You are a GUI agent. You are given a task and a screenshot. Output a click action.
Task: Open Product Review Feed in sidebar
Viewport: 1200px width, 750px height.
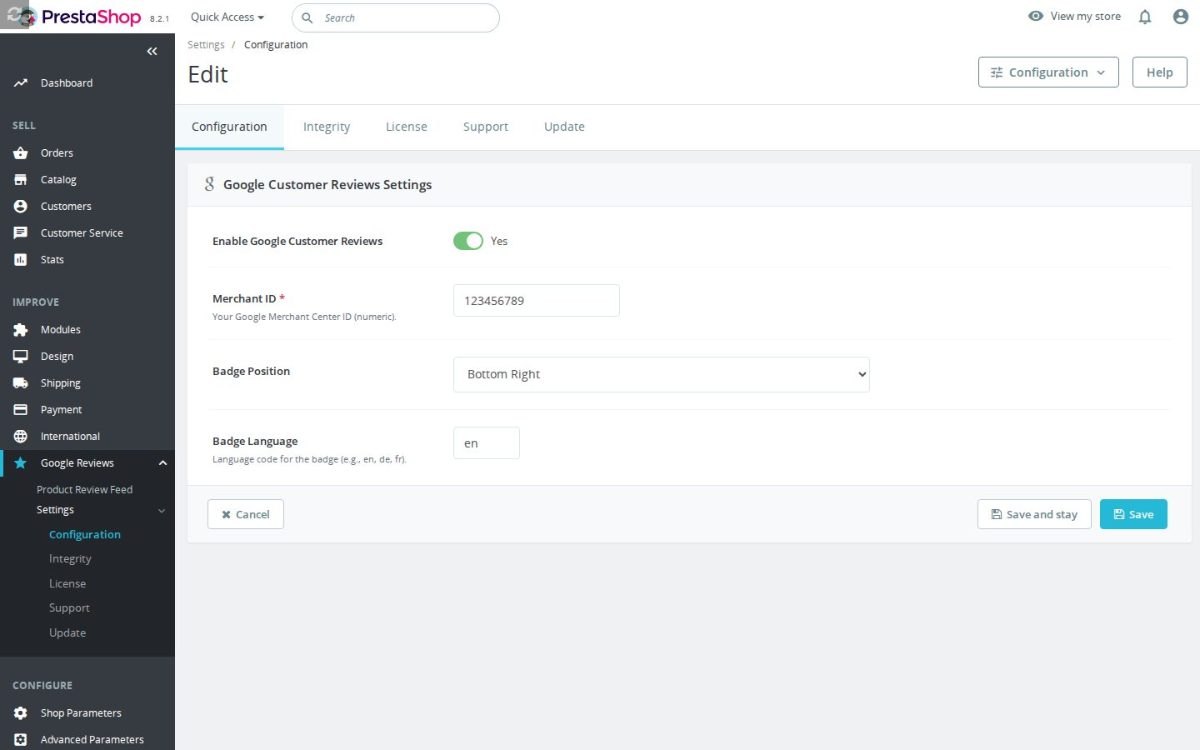[85, 489]
